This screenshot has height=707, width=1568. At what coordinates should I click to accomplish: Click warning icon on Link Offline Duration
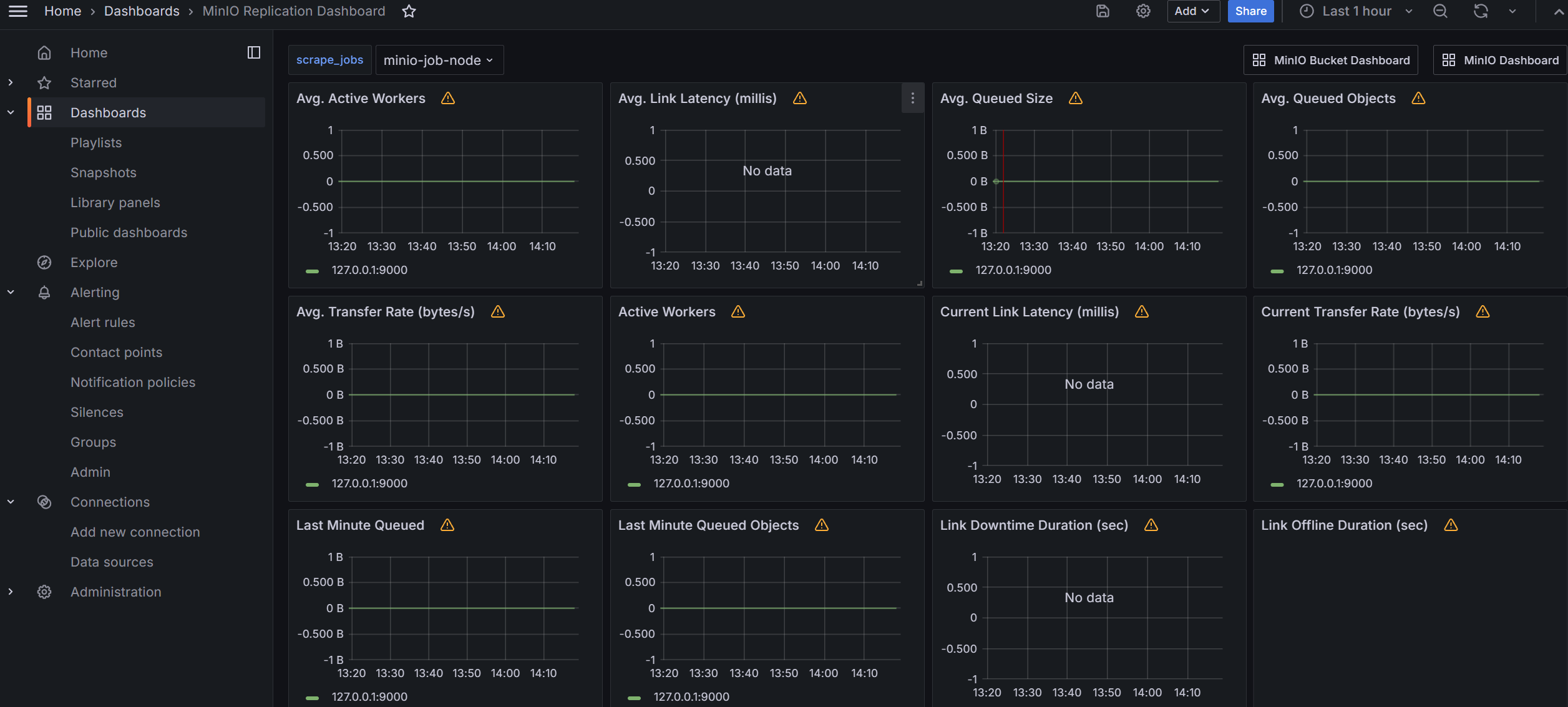(1451, 525)
